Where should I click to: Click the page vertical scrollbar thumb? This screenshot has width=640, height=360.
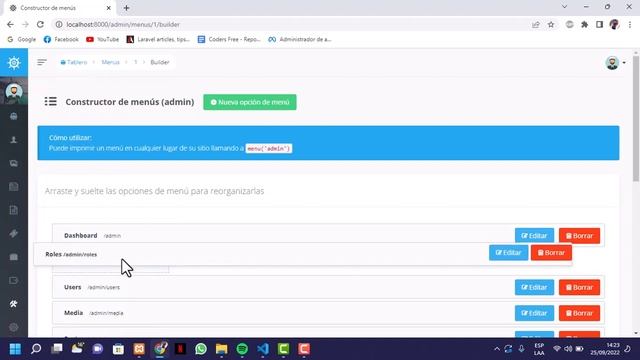click(x=636, y=118)
